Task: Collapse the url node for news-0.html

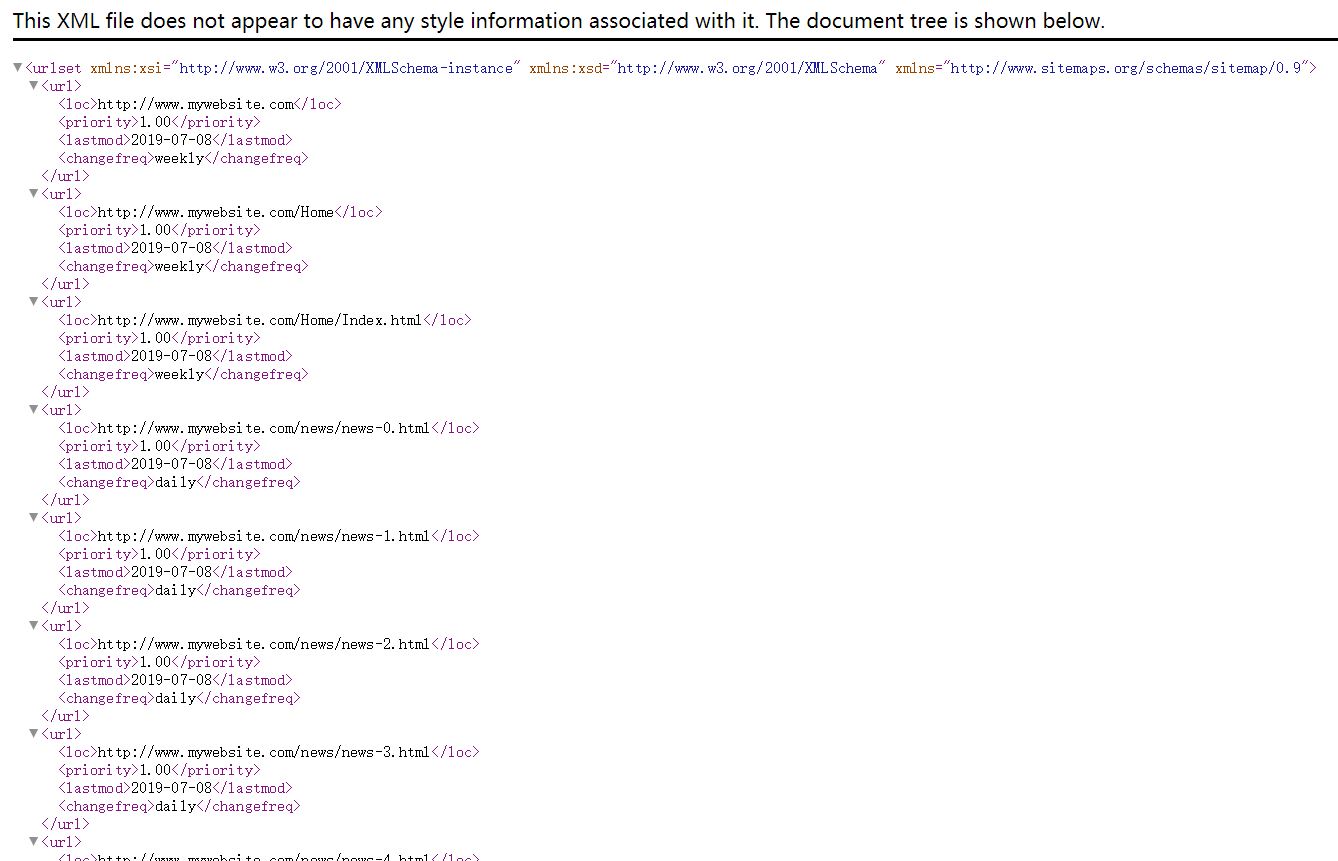Action: 34,410
